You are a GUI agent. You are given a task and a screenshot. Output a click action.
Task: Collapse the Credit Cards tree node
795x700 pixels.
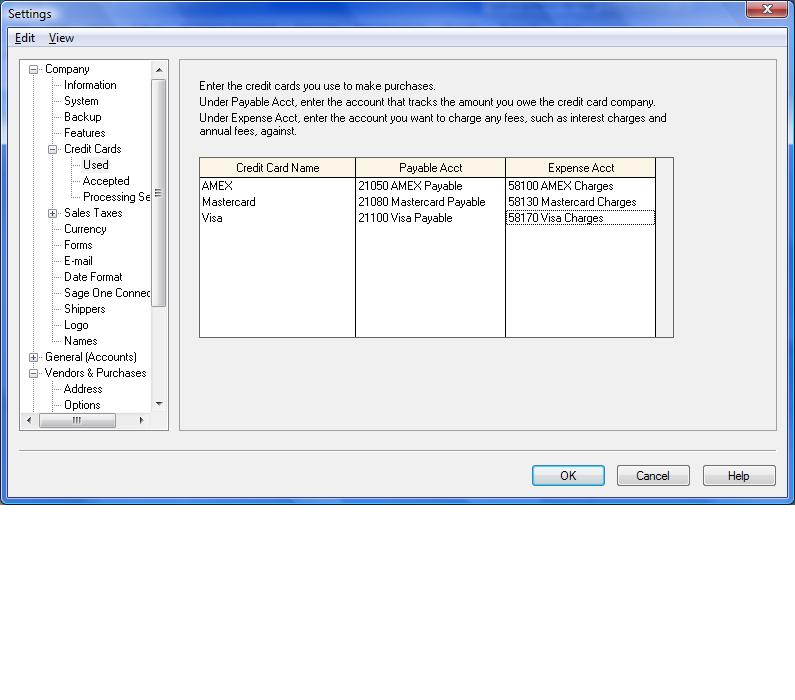click(x=52, y=150)
